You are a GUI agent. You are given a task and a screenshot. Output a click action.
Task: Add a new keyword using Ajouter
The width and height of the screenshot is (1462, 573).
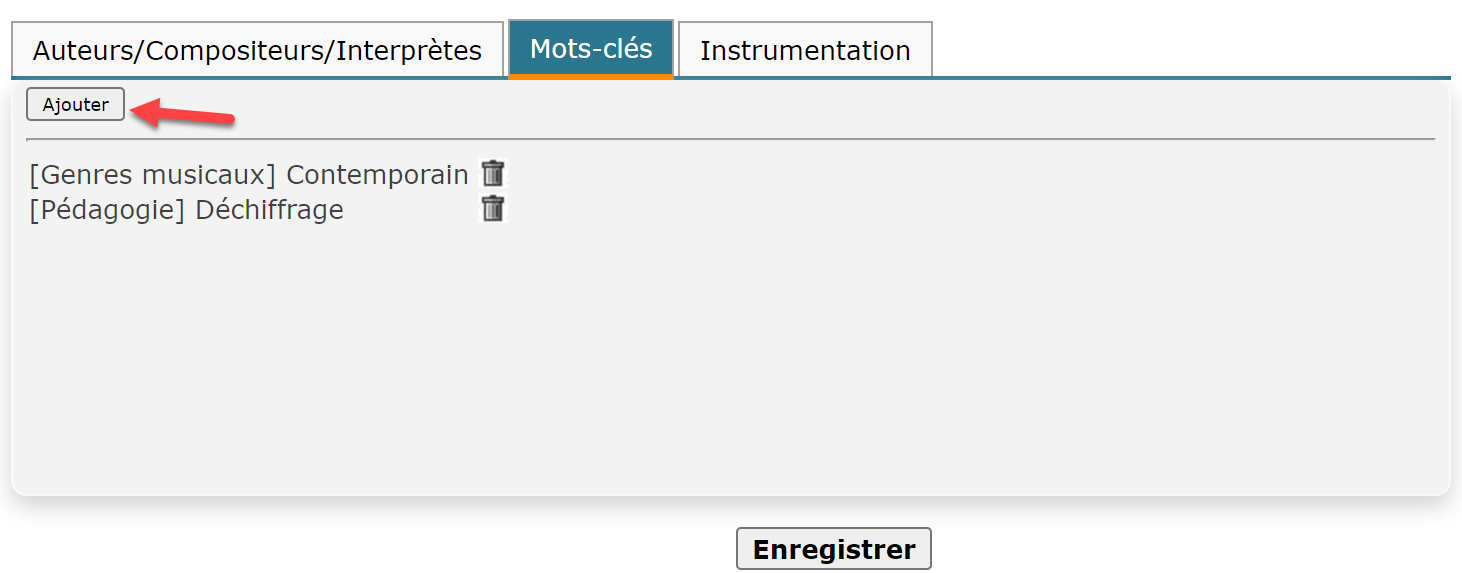click(x=76, y=104)
